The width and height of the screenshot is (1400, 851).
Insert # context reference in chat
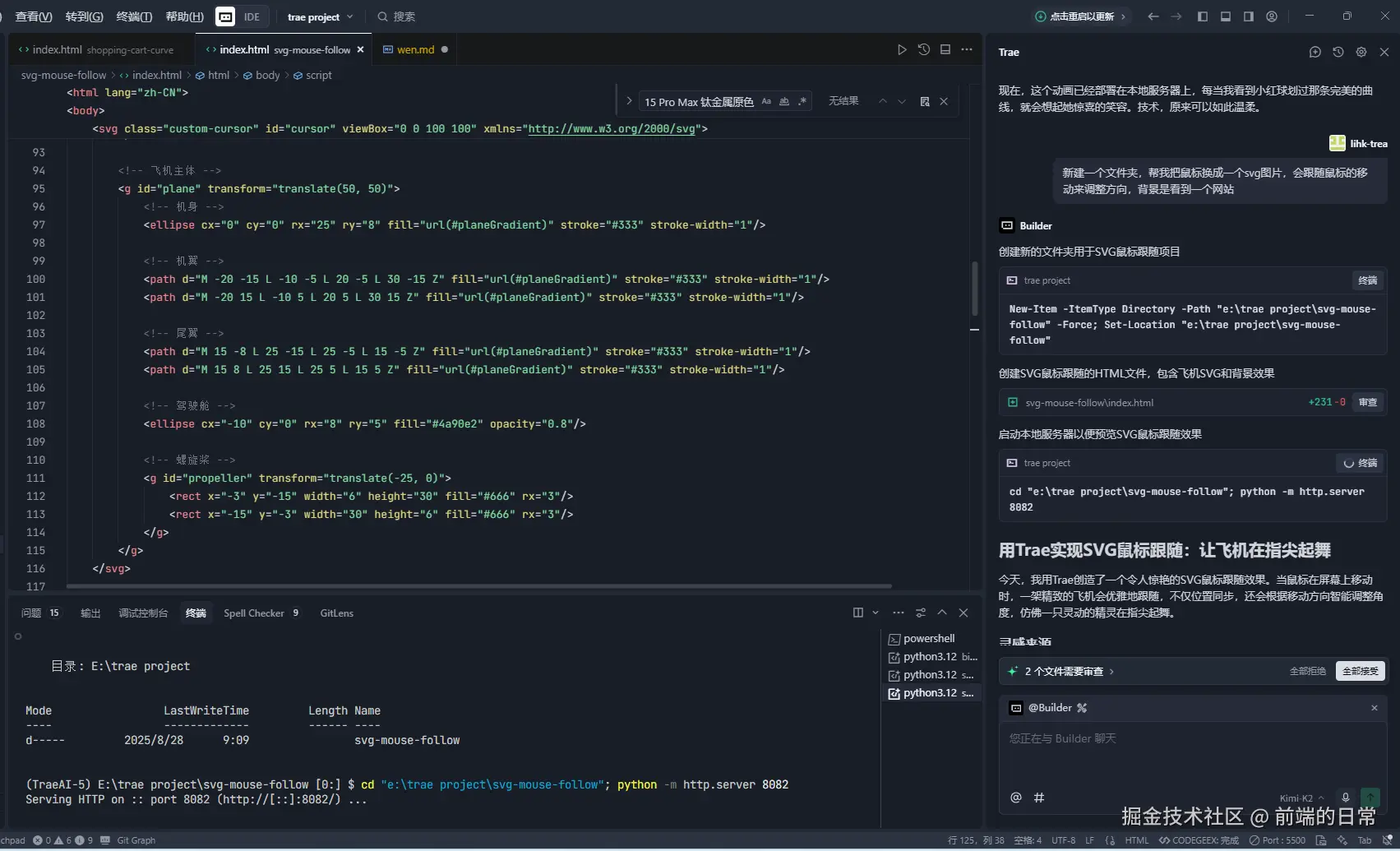tap(1039, 798)
